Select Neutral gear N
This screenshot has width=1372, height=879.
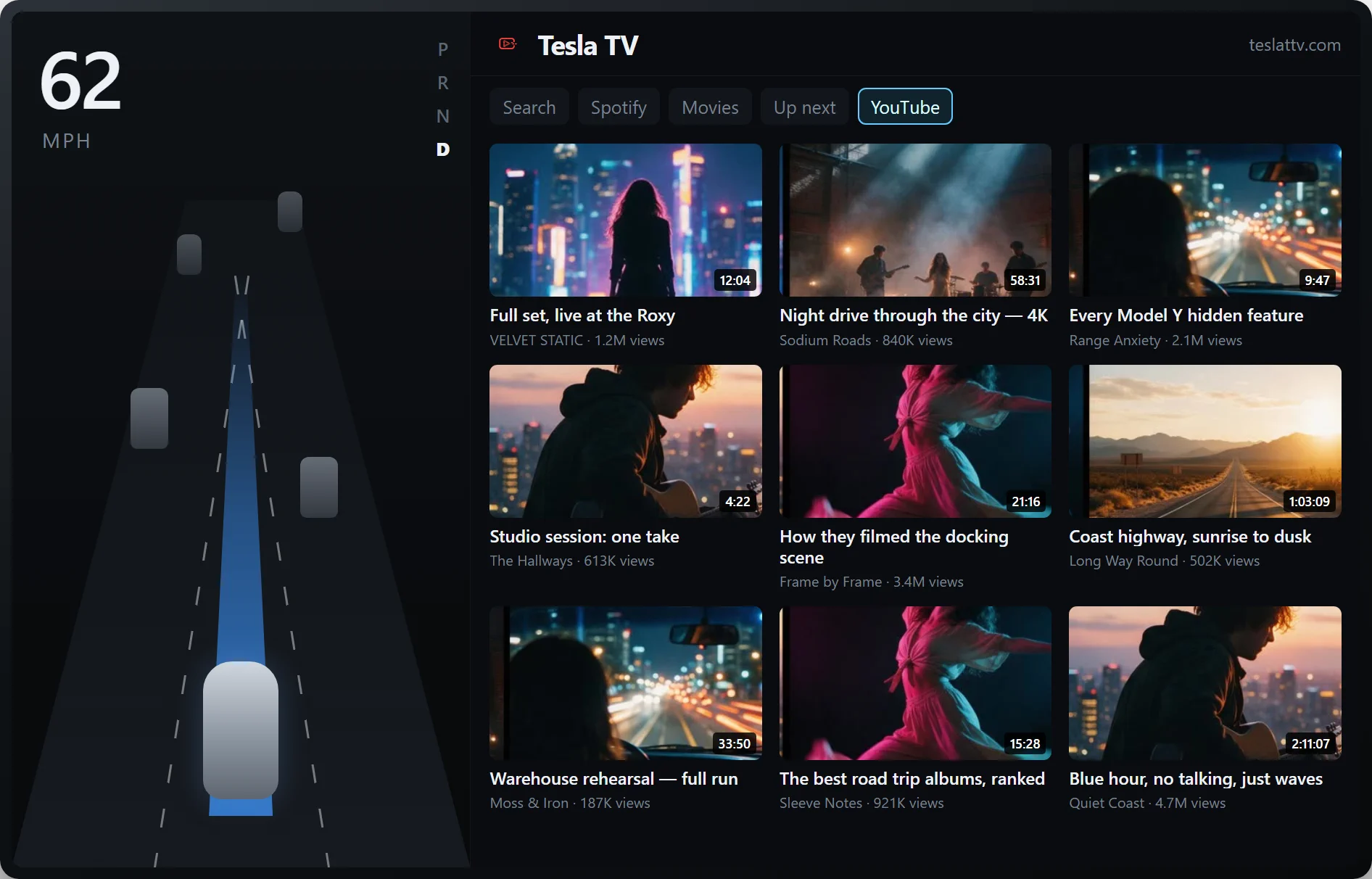[x=443, y=116]
